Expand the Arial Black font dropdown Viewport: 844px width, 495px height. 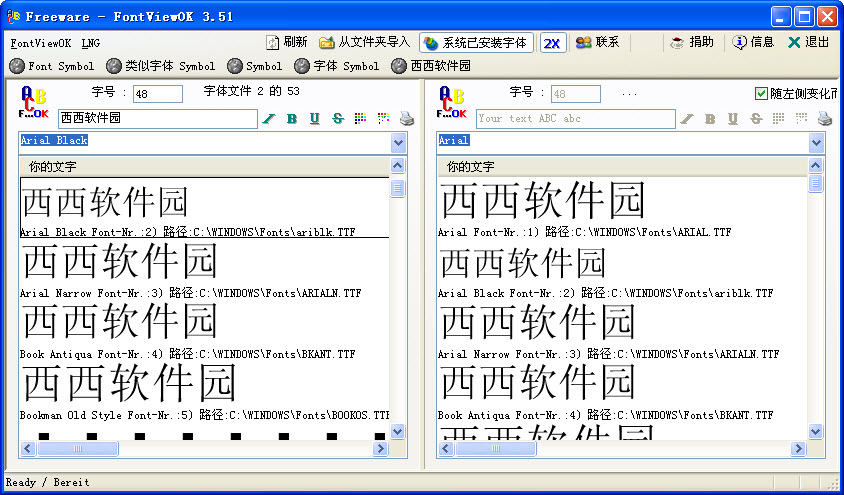point(399,143)
